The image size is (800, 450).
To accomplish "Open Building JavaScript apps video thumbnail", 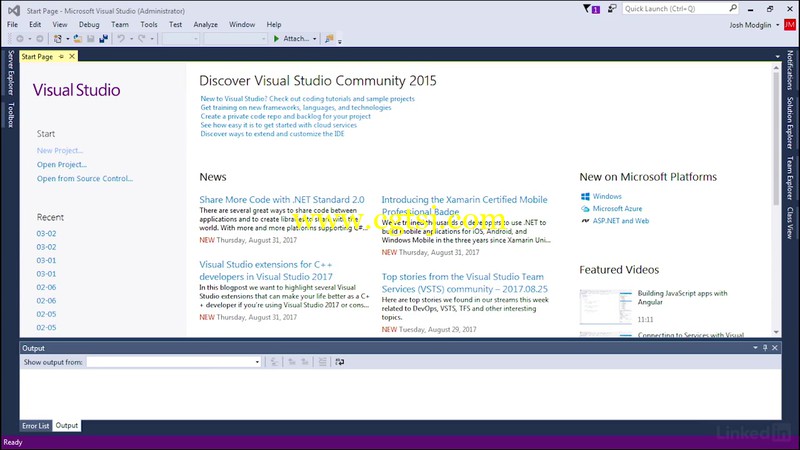I will (x=606, y=307).
